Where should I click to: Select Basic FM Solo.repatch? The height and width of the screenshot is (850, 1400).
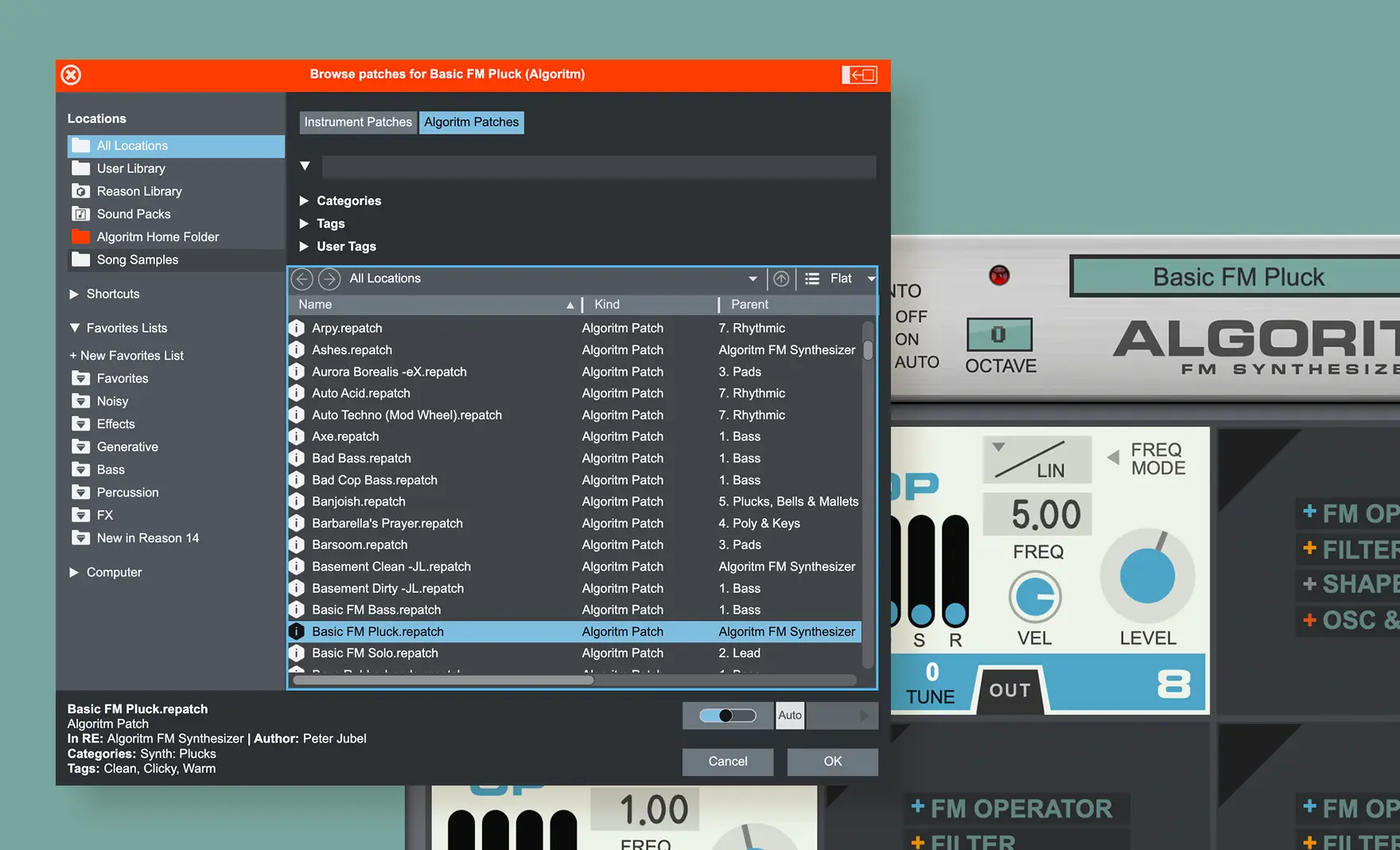point(574,653)
